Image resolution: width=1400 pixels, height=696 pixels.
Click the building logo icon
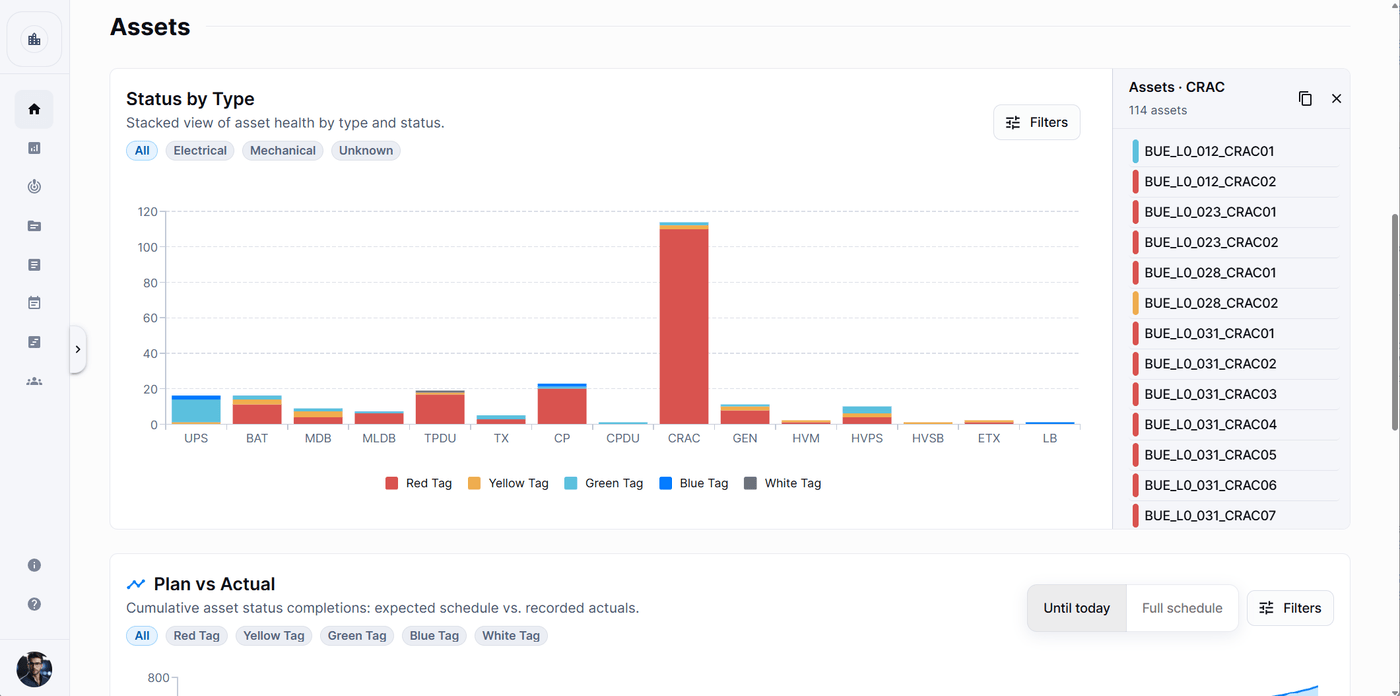[35, 39]
